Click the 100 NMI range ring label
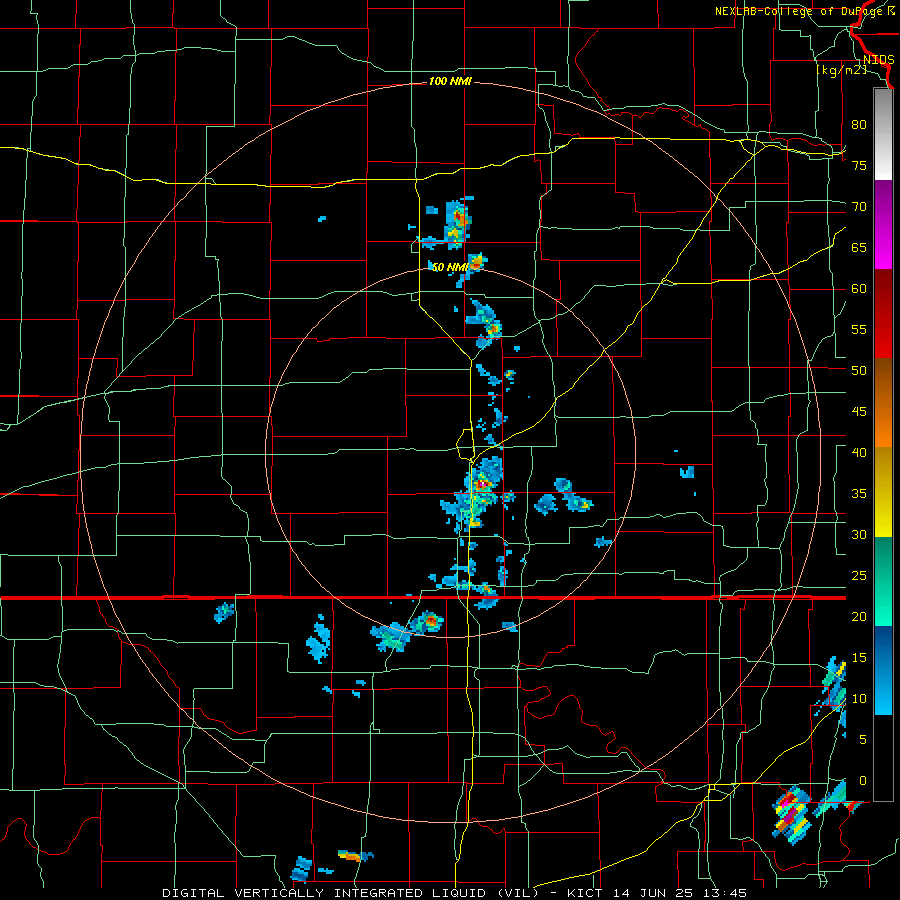 [450, 82]
